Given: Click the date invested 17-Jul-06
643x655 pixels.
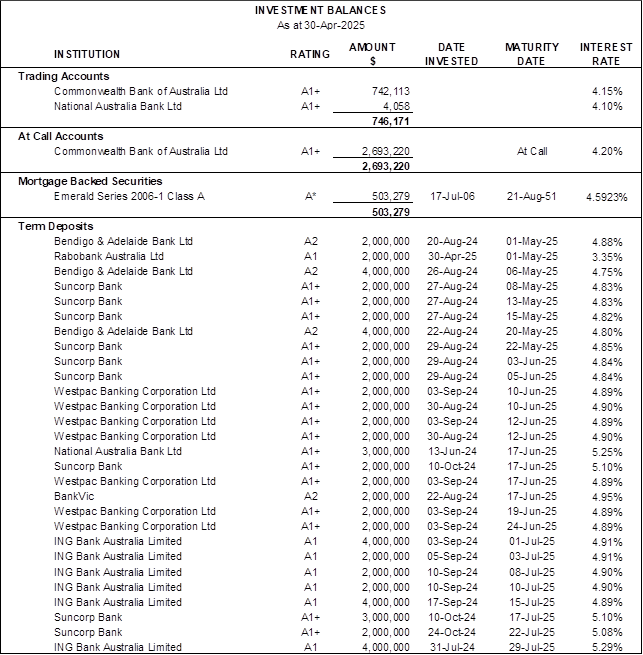Looking at the screenshot, I should tap(452, 196).
